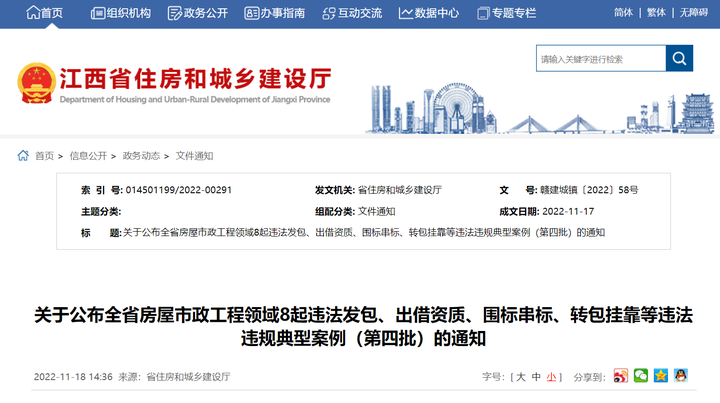Share to Qzone star icon
The width and height of the screenshot is (720, 403).
(661, 376)
